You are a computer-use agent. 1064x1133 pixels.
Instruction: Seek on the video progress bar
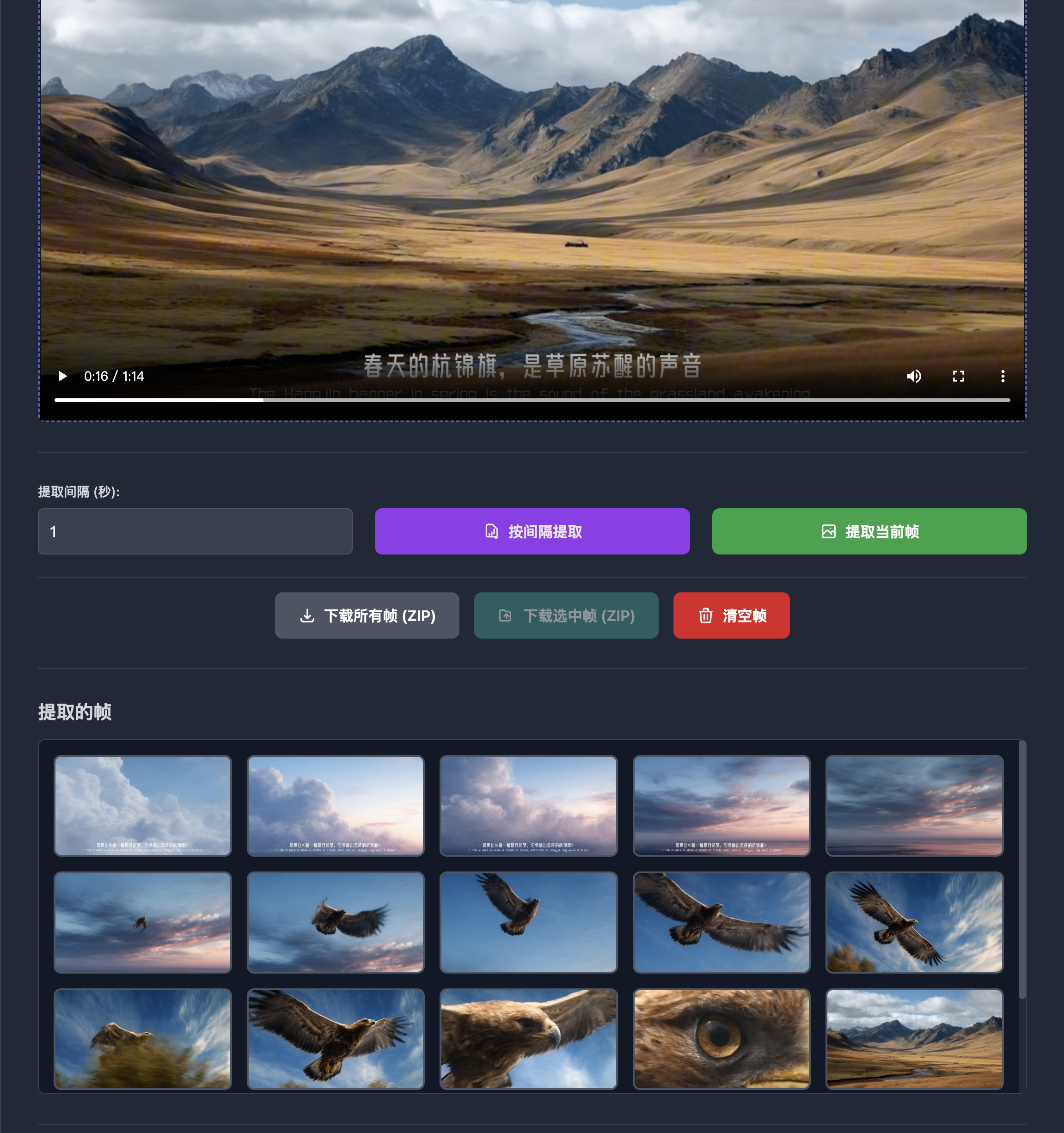(532, 400)
